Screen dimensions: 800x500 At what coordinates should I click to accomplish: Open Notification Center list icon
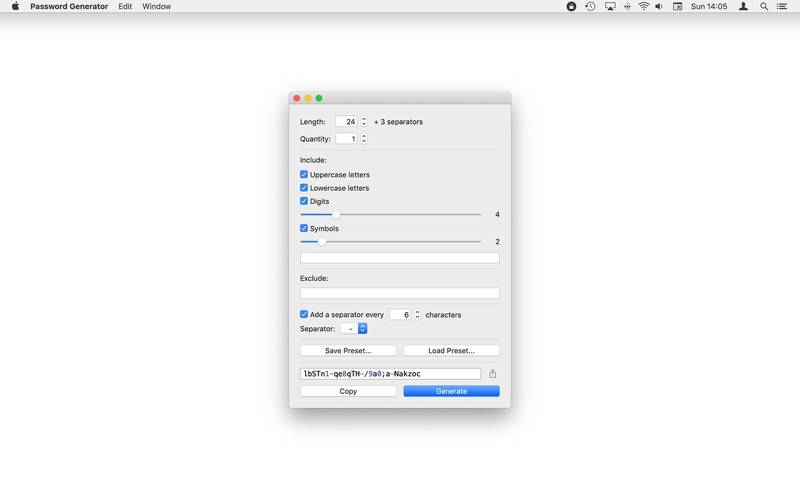point(782,6)
